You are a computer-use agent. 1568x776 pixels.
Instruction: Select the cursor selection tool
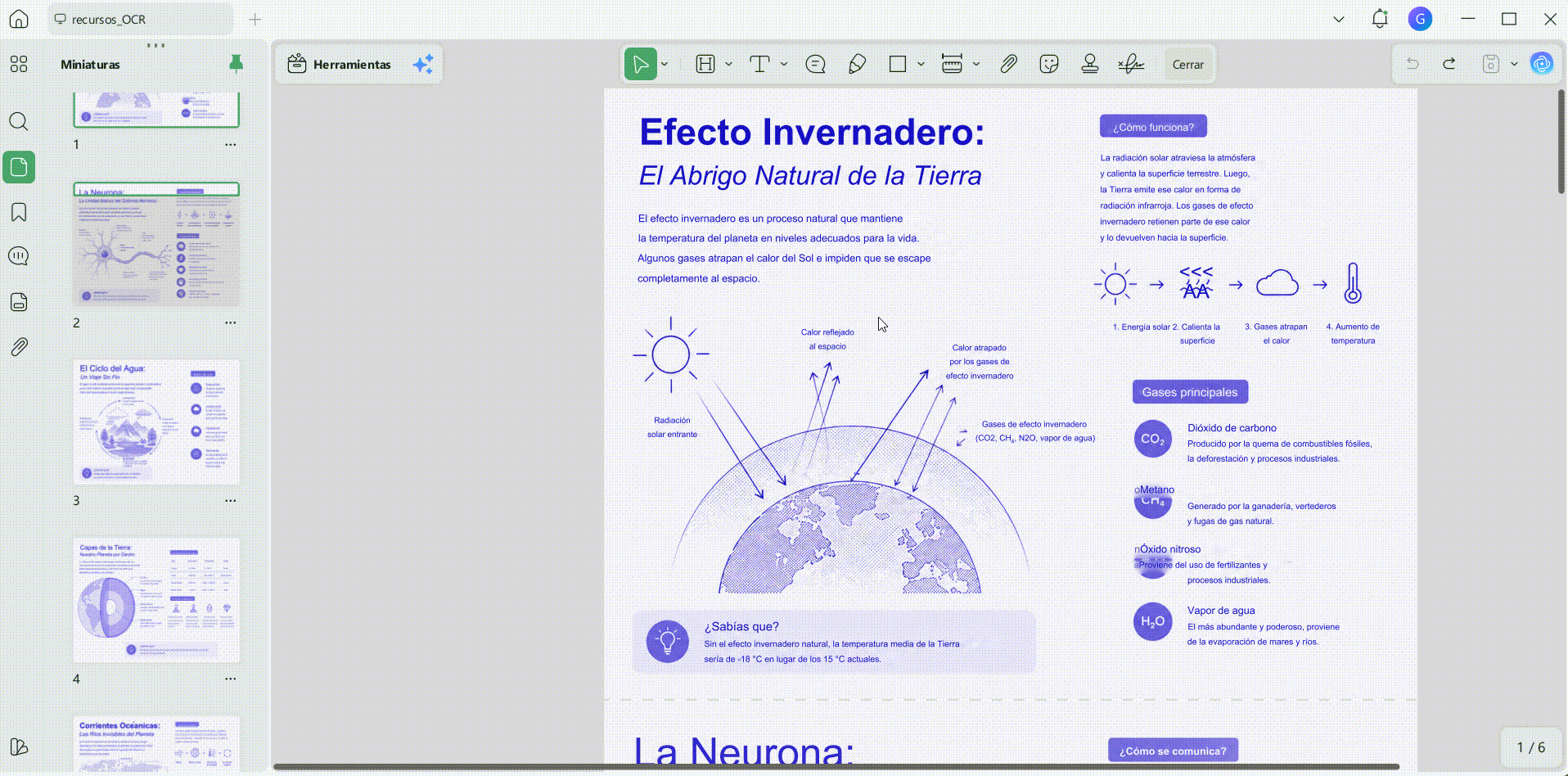tap(641, 65)
